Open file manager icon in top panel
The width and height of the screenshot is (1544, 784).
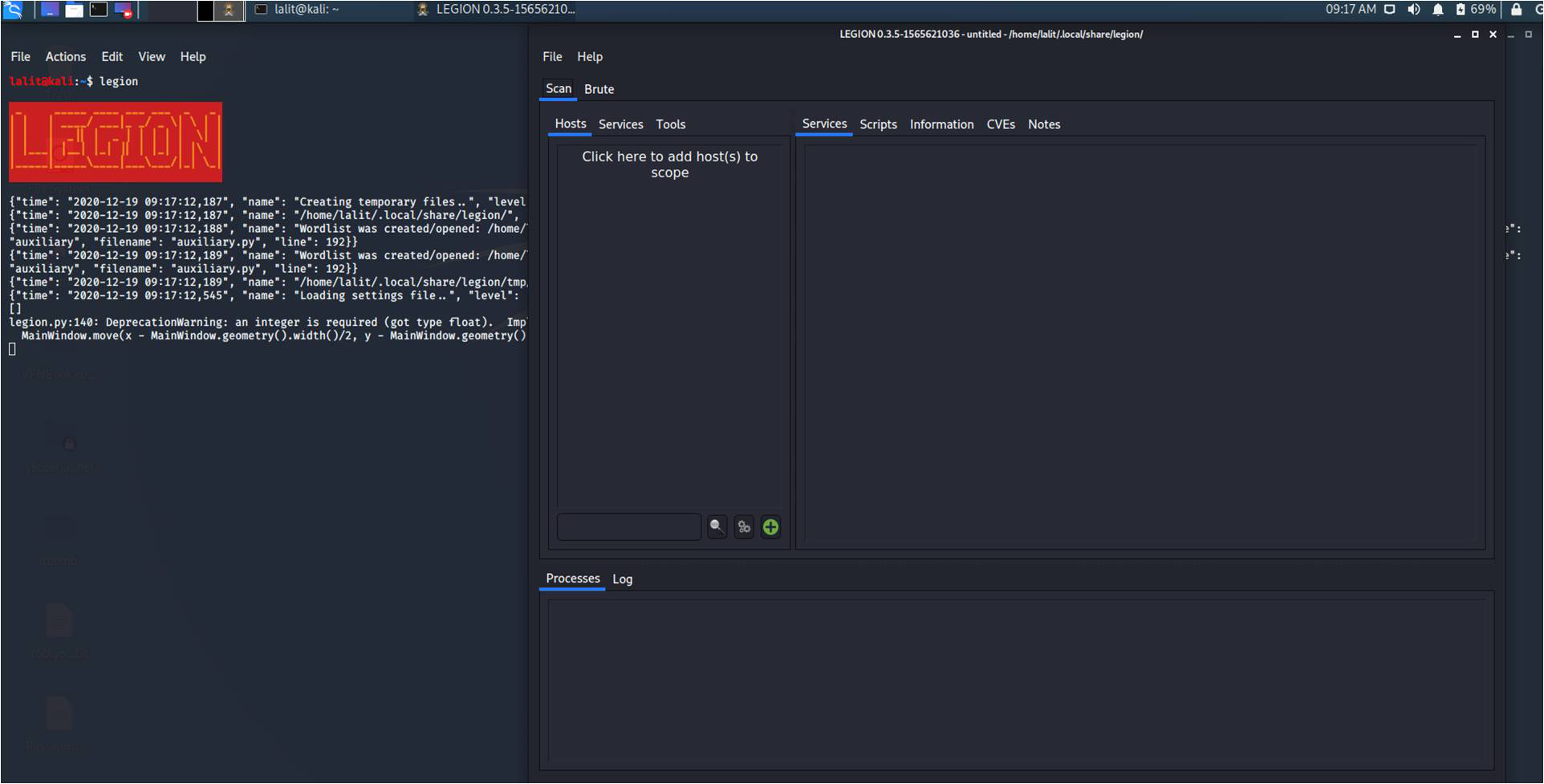pos(74,10)
